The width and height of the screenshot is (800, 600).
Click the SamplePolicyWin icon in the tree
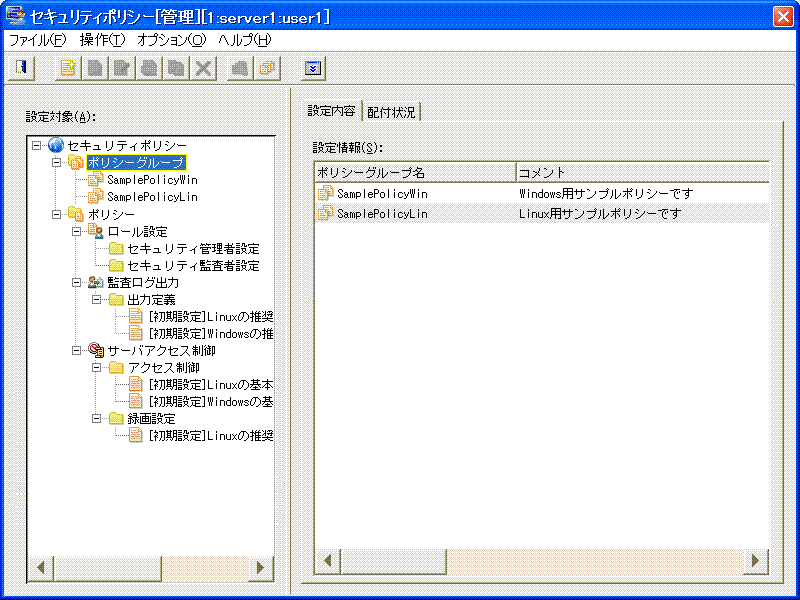click(x=95, y=180)
